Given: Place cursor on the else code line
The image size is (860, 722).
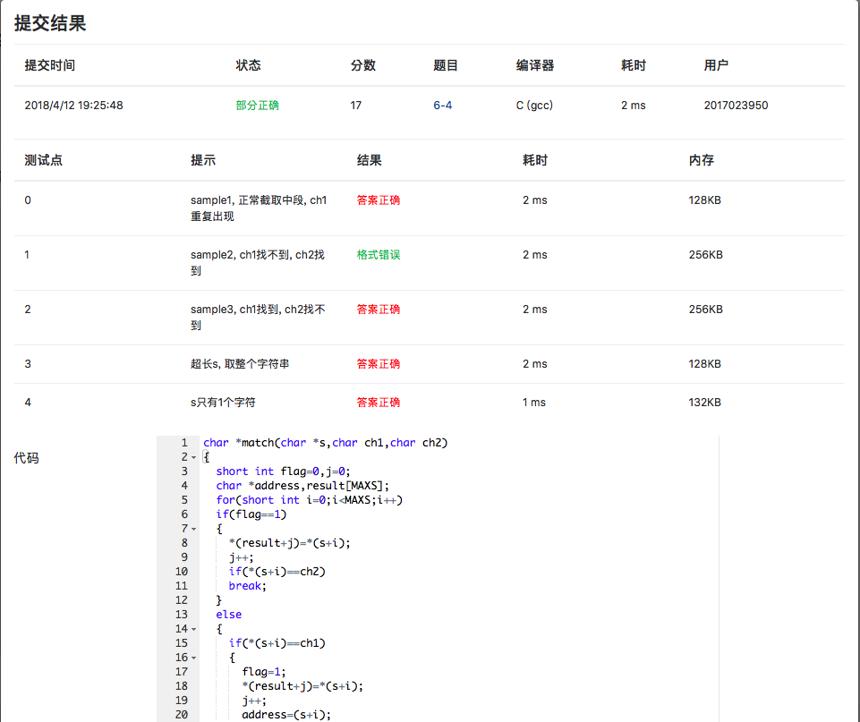Looking at the screenshot, I should (229, 614).
